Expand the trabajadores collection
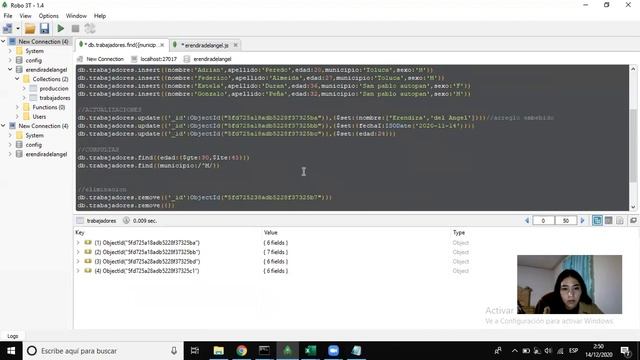640x360 pixels. point(24,98)
